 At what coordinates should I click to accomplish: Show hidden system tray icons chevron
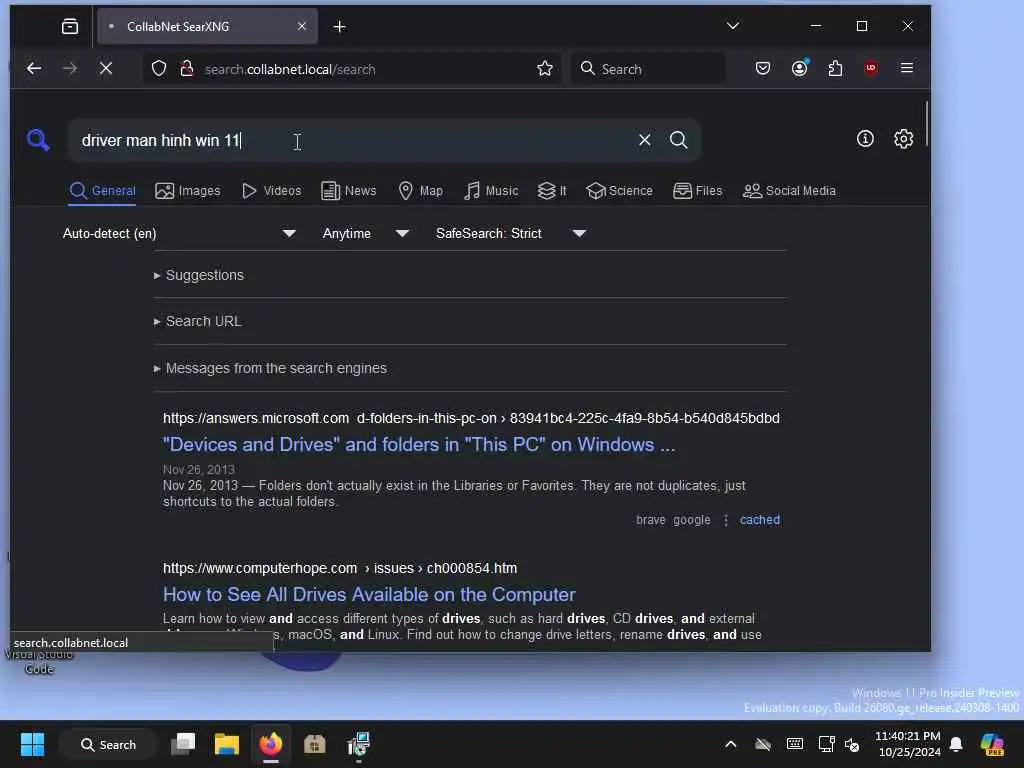731,744
